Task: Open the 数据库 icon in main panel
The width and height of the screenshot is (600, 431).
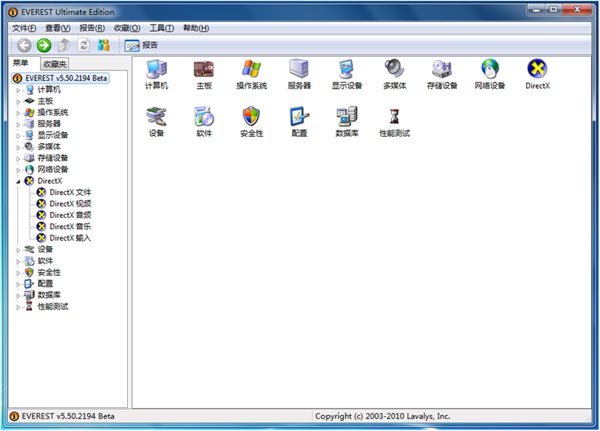Action: (x=347, y=117)
